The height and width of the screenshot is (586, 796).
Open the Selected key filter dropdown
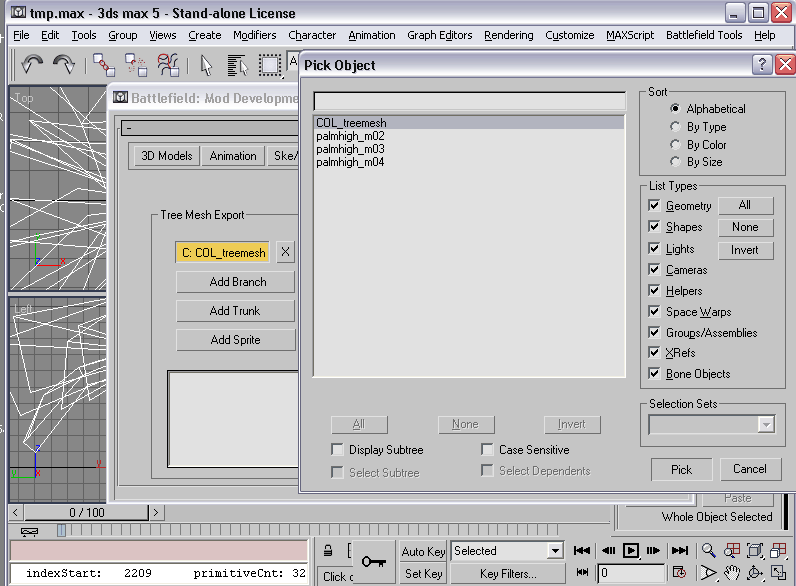[555, 551]
